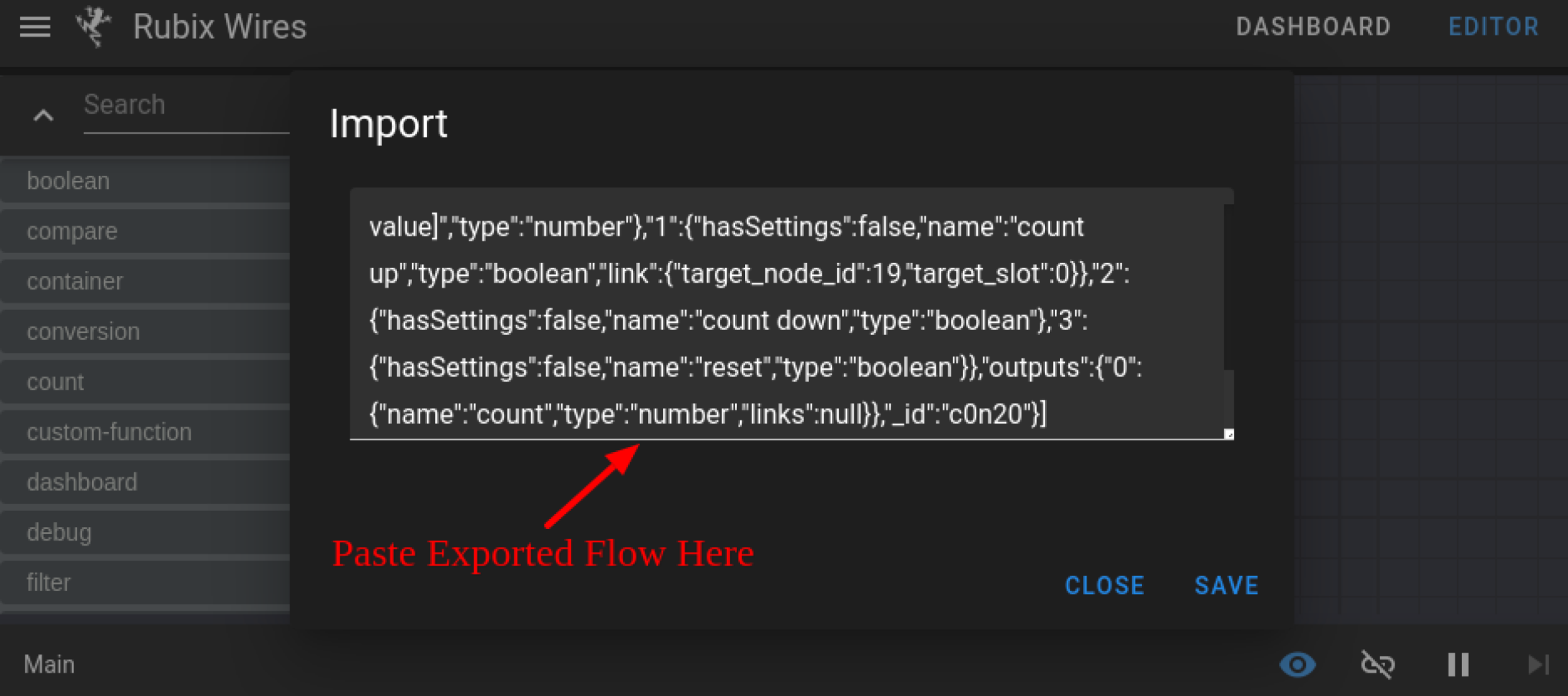
Task: Collapse the node list with the chevron up
Action: 43,115
